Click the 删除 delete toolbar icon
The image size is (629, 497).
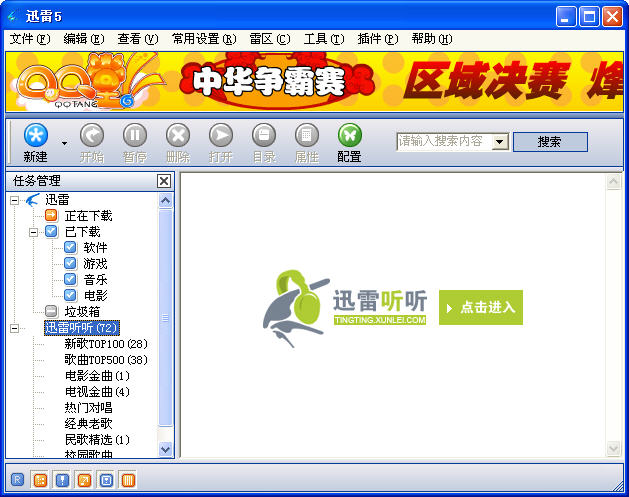point(178,135)
